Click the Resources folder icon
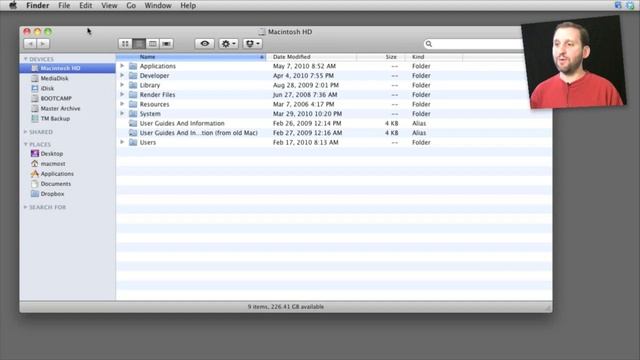This screenshot has width=640, height=360. [133, 104]
